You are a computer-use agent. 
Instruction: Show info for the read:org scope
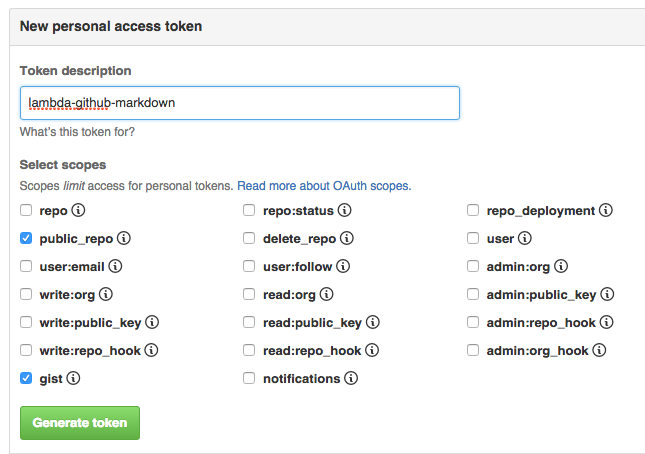326,295
